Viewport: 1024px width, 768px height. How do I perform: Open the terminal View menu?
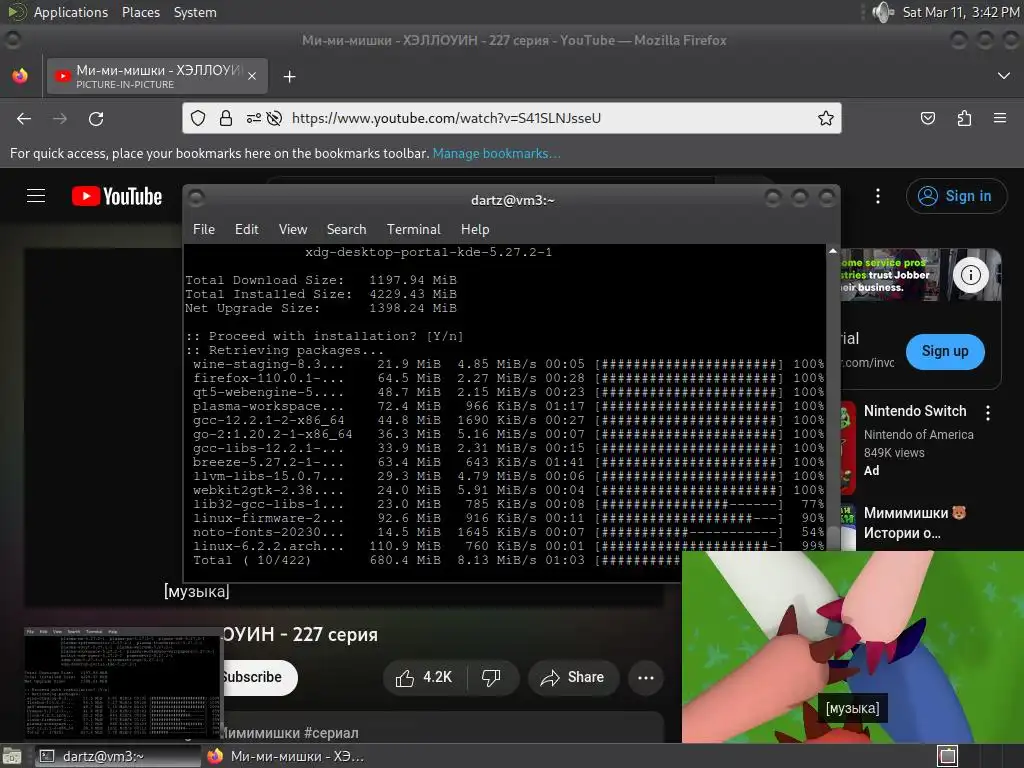pyautogui.click(x=293, y=229)
